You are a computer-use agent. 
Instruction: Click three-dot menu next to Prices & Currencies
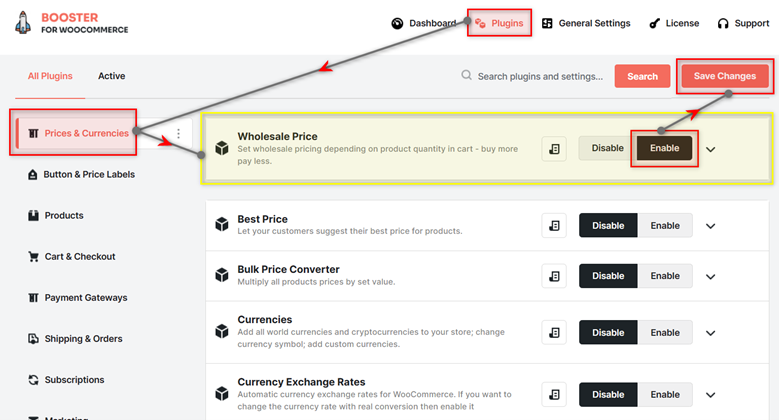pyautogui.click(x=178, y=133)
